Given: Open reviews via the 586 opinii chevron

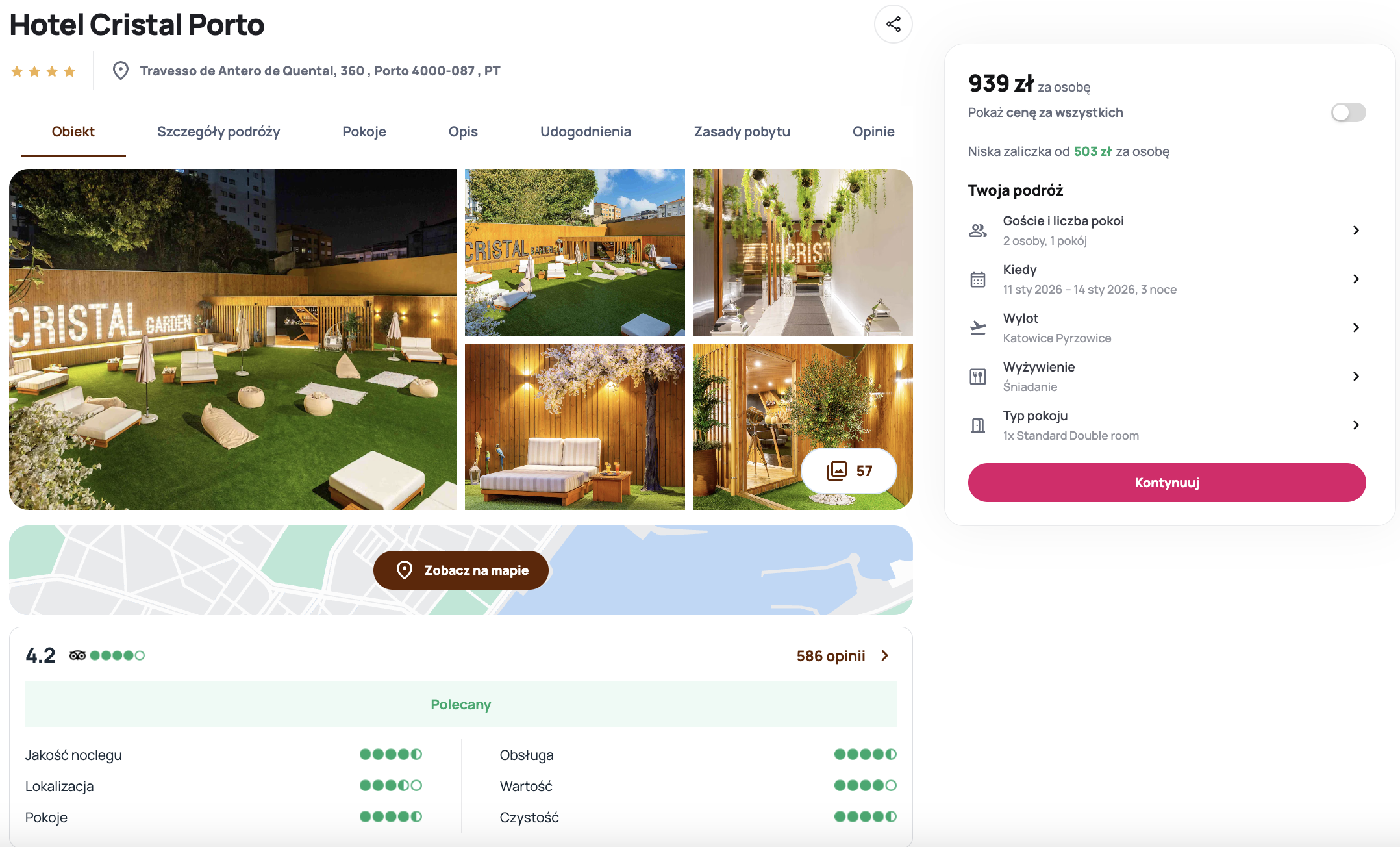Looking at the screenshot, I should (x=885, y=656).
